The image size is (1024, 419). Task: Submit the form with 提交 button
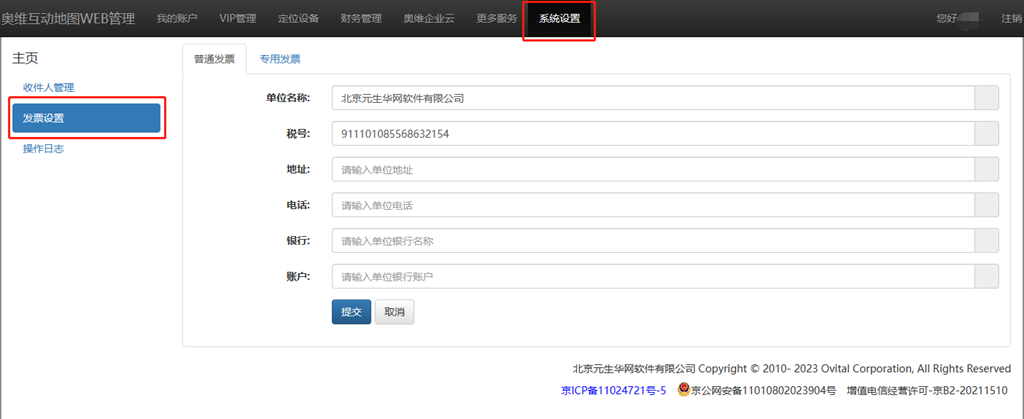coord(351,312)
